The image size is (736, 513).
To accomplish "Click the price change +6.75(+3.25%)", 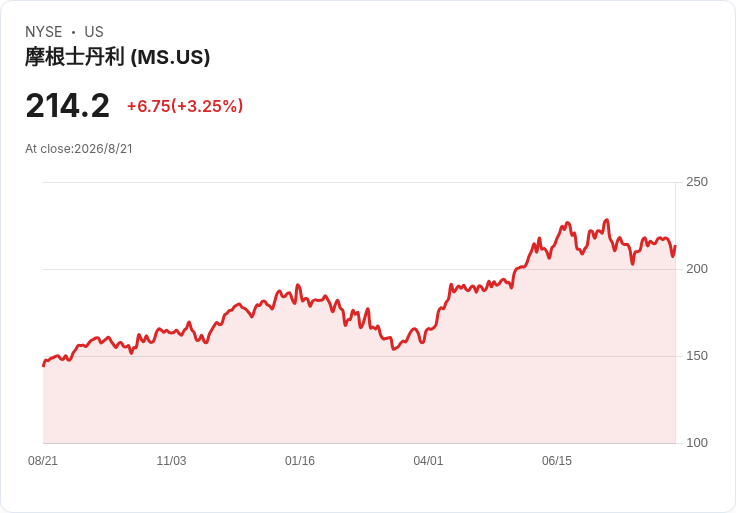I will coord(185,106).
